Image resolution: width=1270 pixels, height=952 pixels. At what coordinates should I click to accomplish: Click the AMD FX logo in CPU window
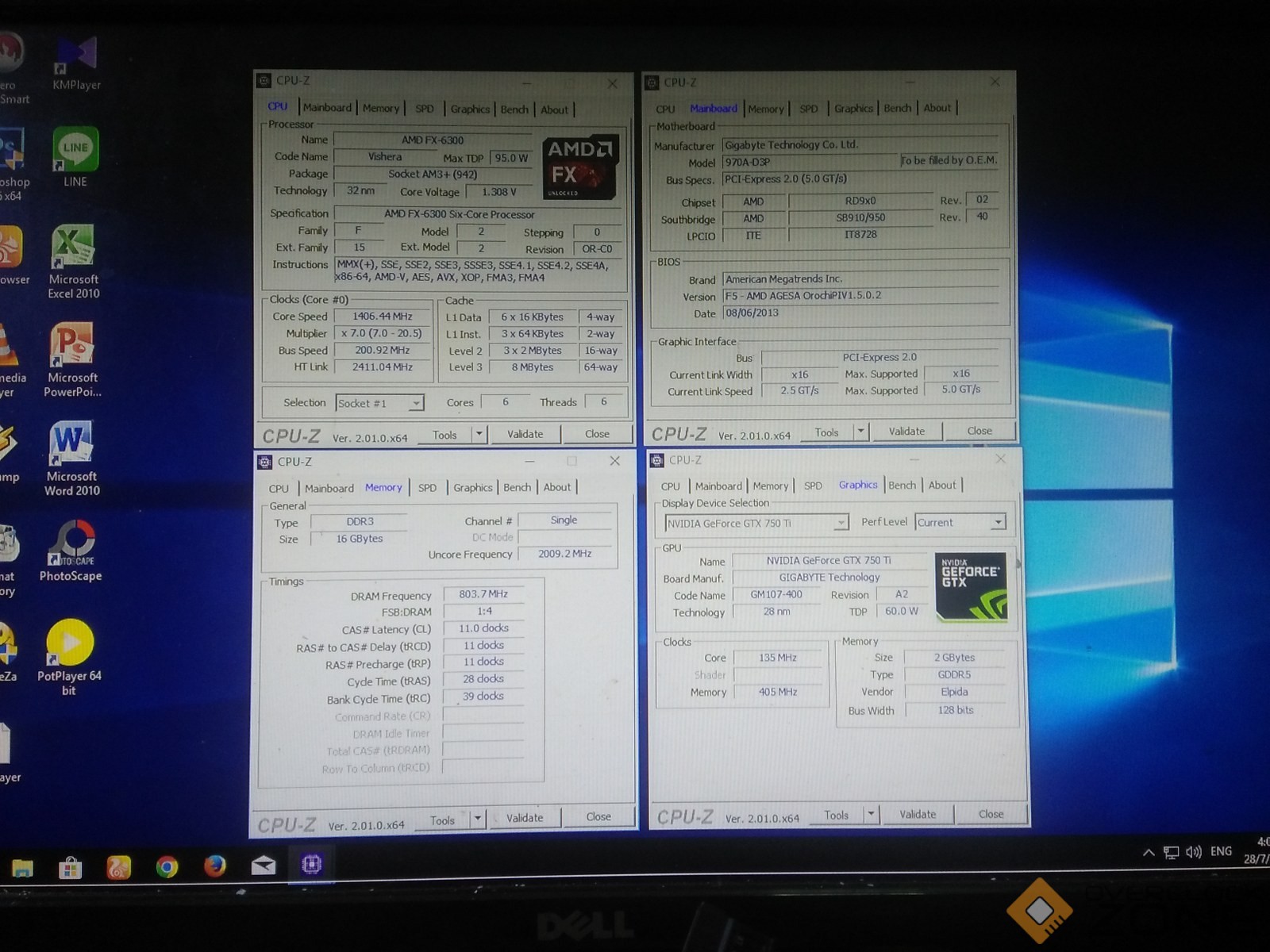(580, 167)
